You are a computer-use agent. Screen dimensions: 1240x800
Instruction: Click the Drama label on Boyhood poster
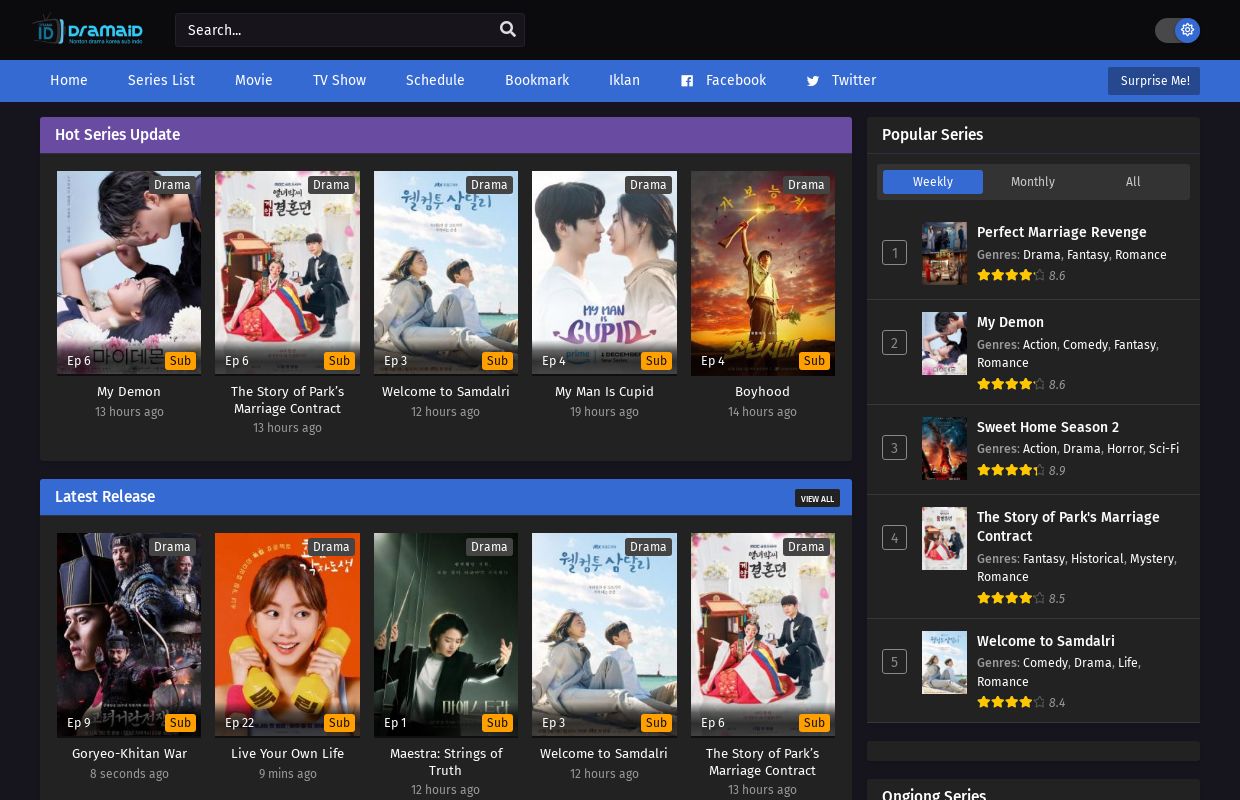coord(806,185)
